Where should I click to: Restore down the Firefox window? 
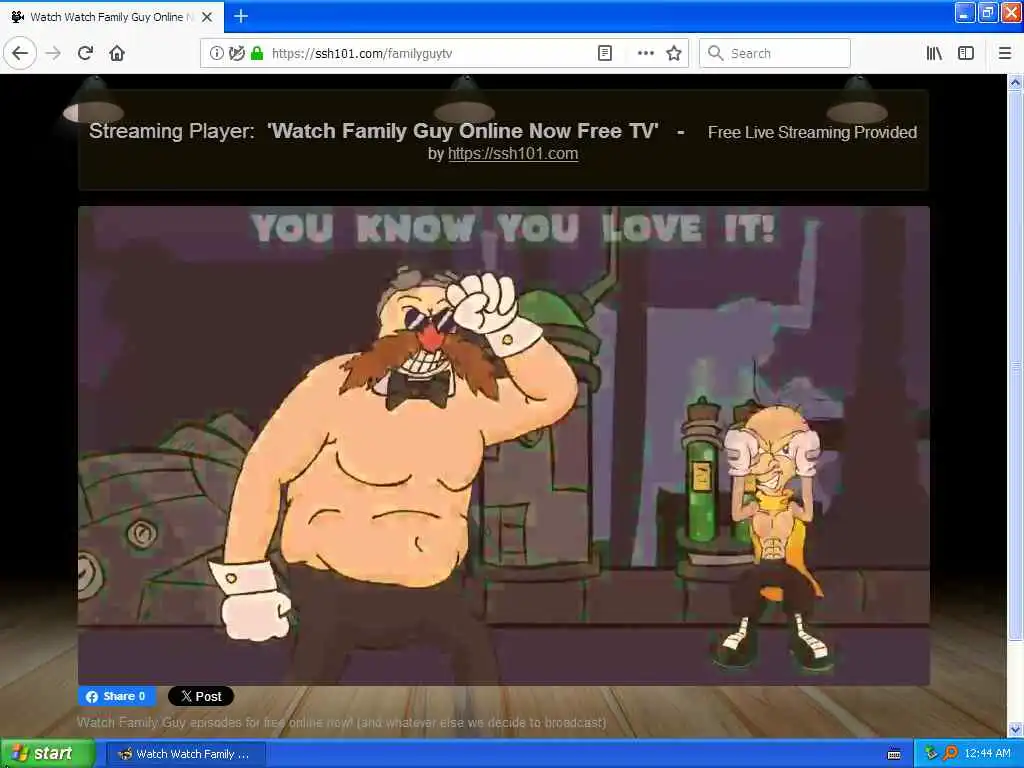coord(987,13)
